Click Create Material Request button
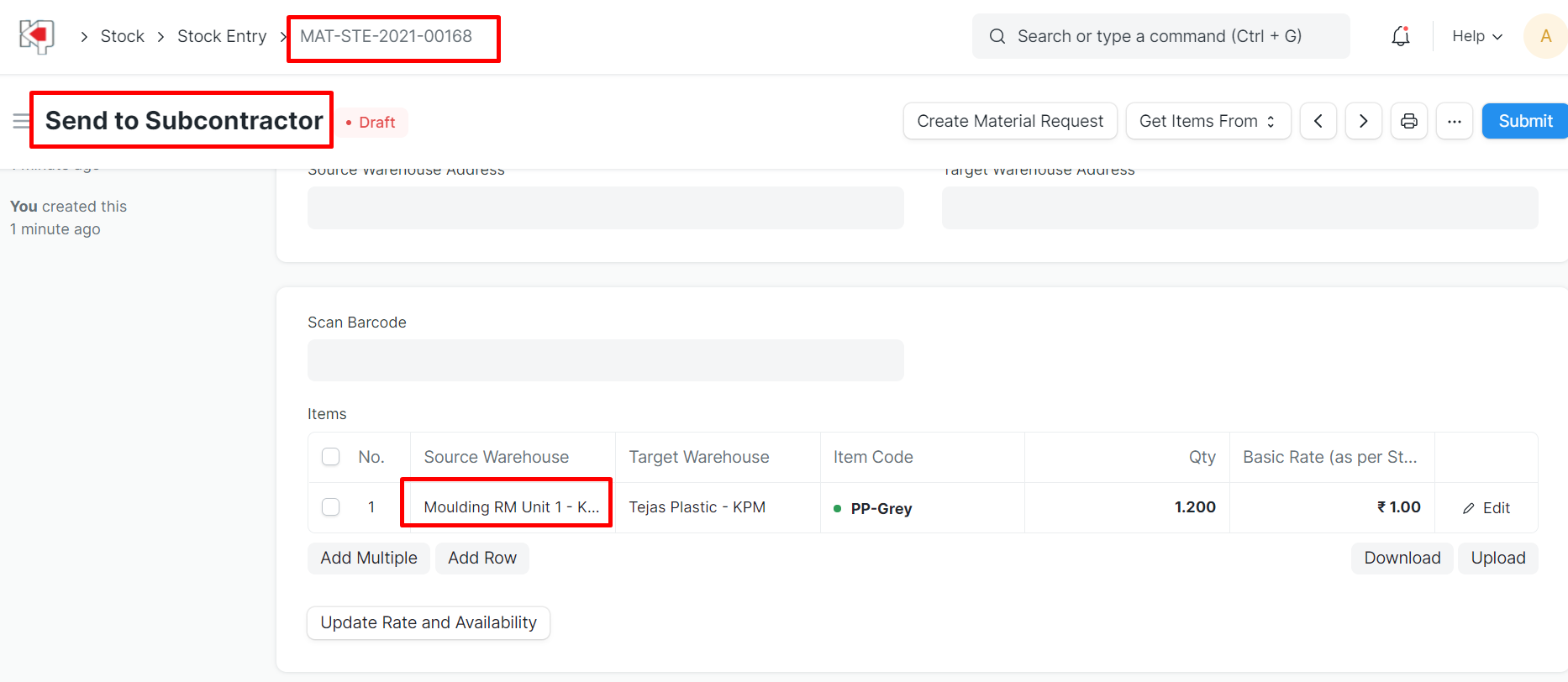 pos(1009,121)
